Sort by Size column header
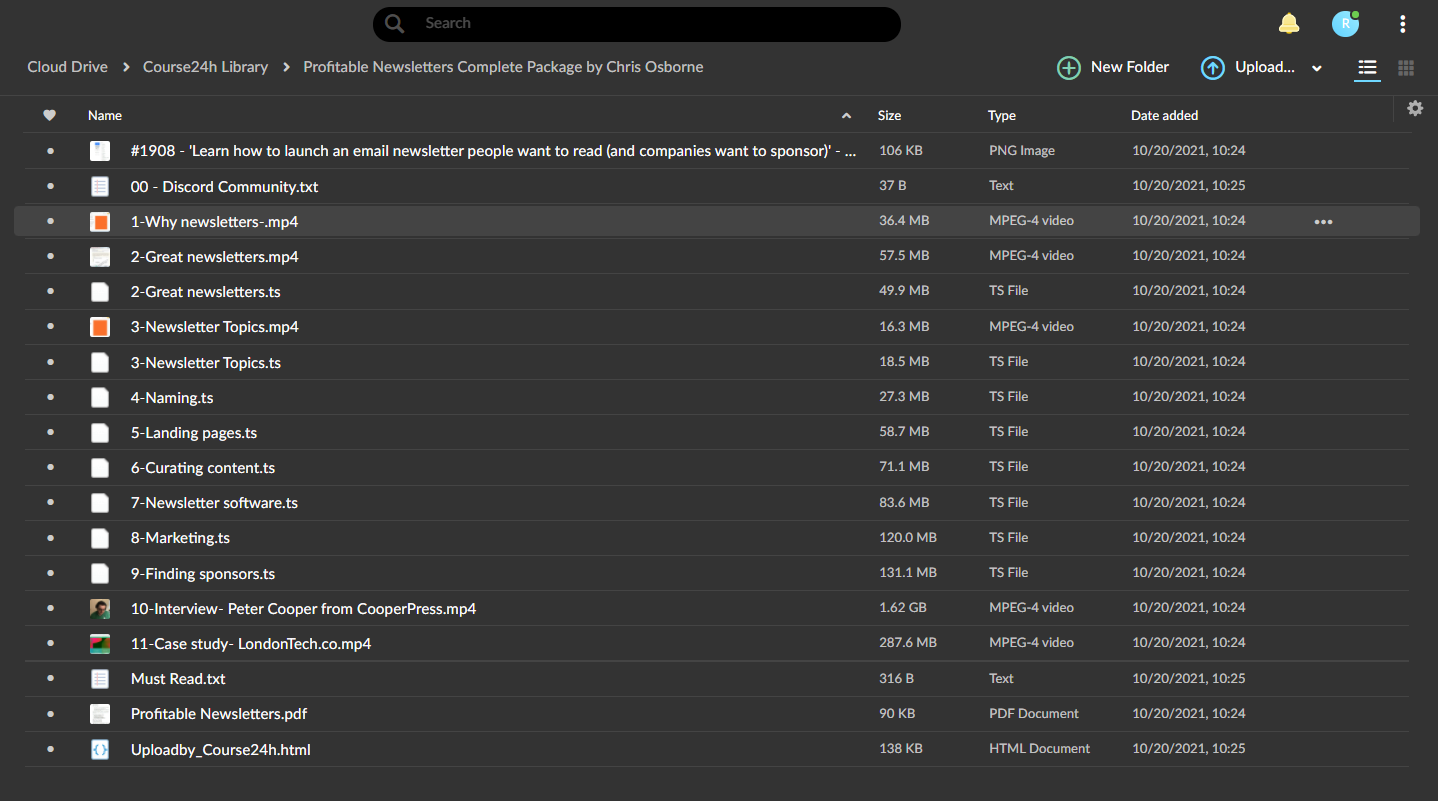This screenshot has width=1438, height=801. pos(889,115)
